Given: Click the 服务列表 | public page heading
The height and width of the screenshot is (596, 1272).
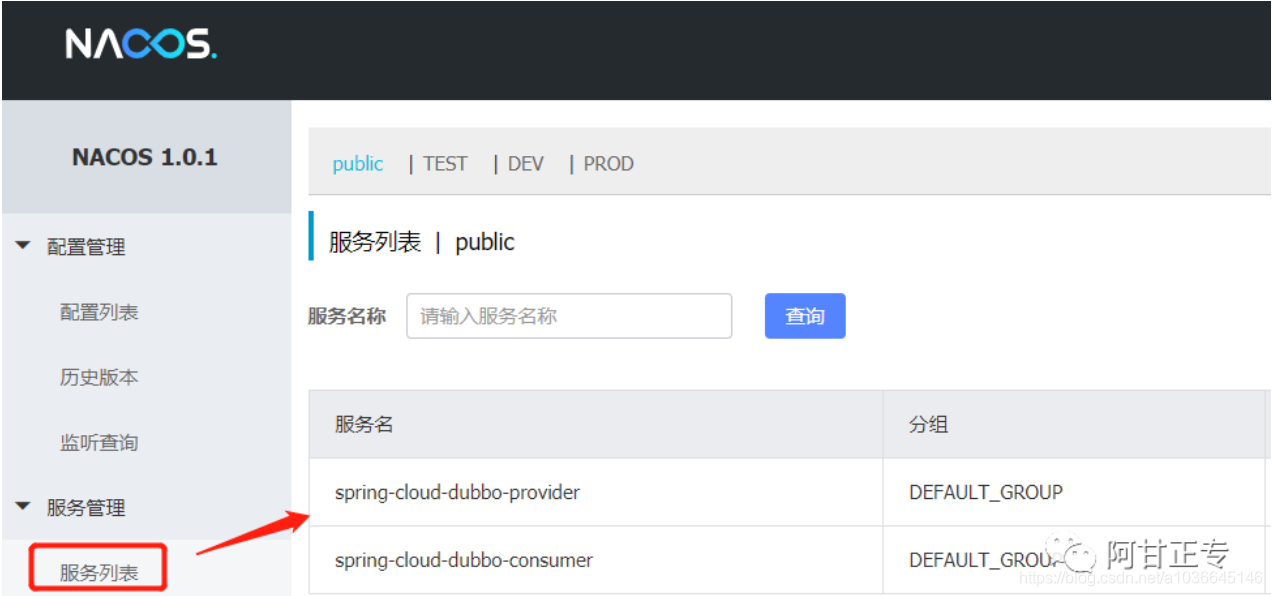Looking at the screenshot, I should point(421,242).
